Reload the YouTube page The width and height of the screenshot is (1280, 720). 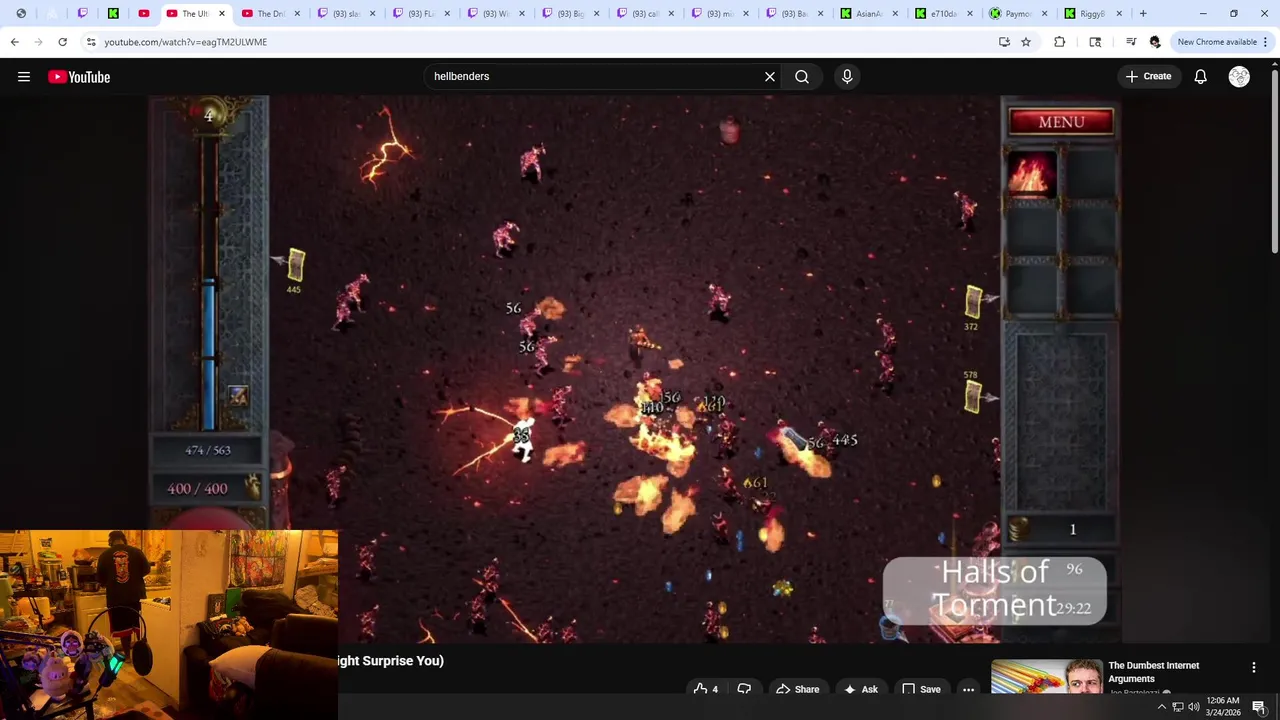(62, 42)
